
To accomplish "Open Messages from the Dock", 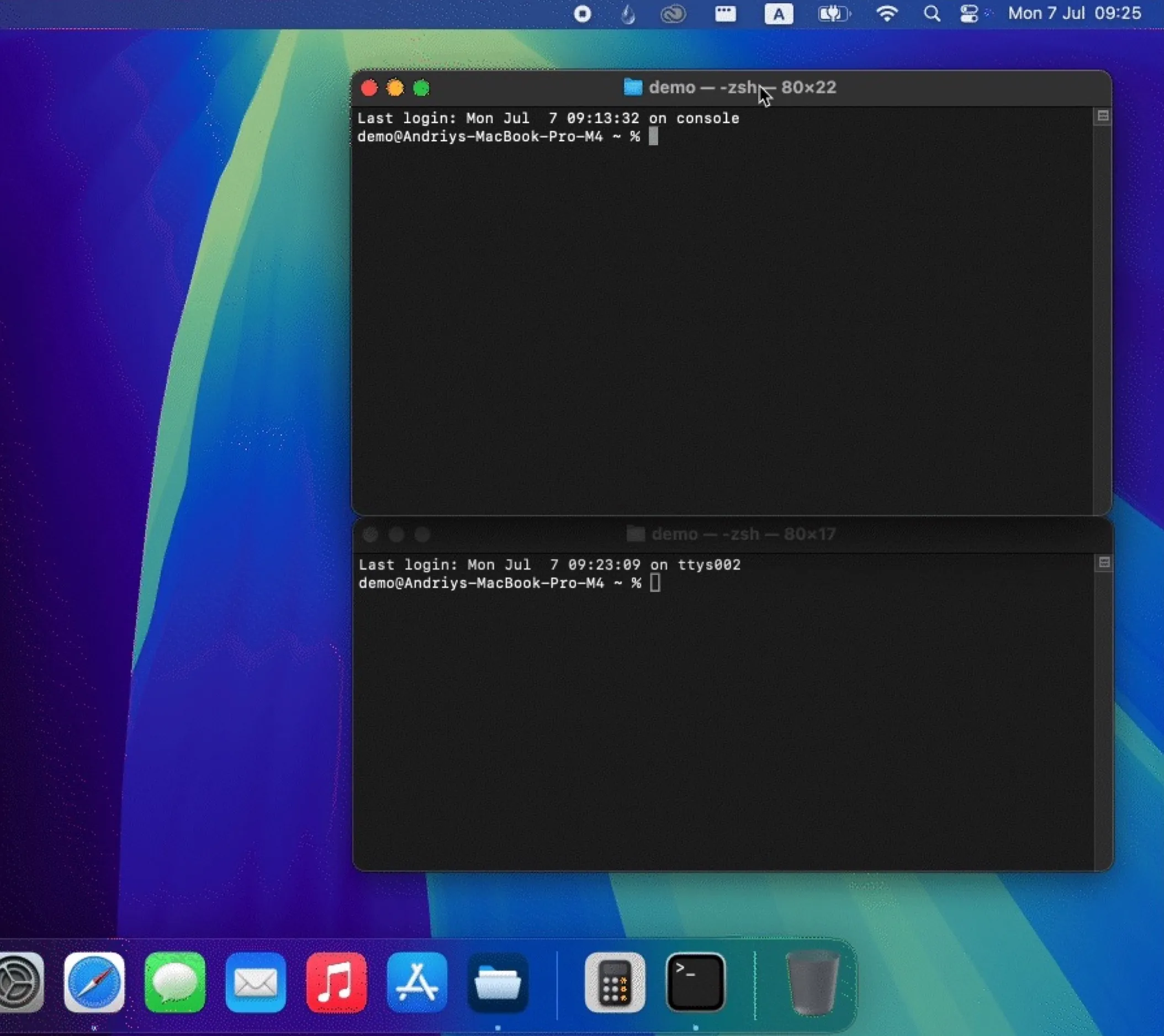I will click(x=175, y=984).
